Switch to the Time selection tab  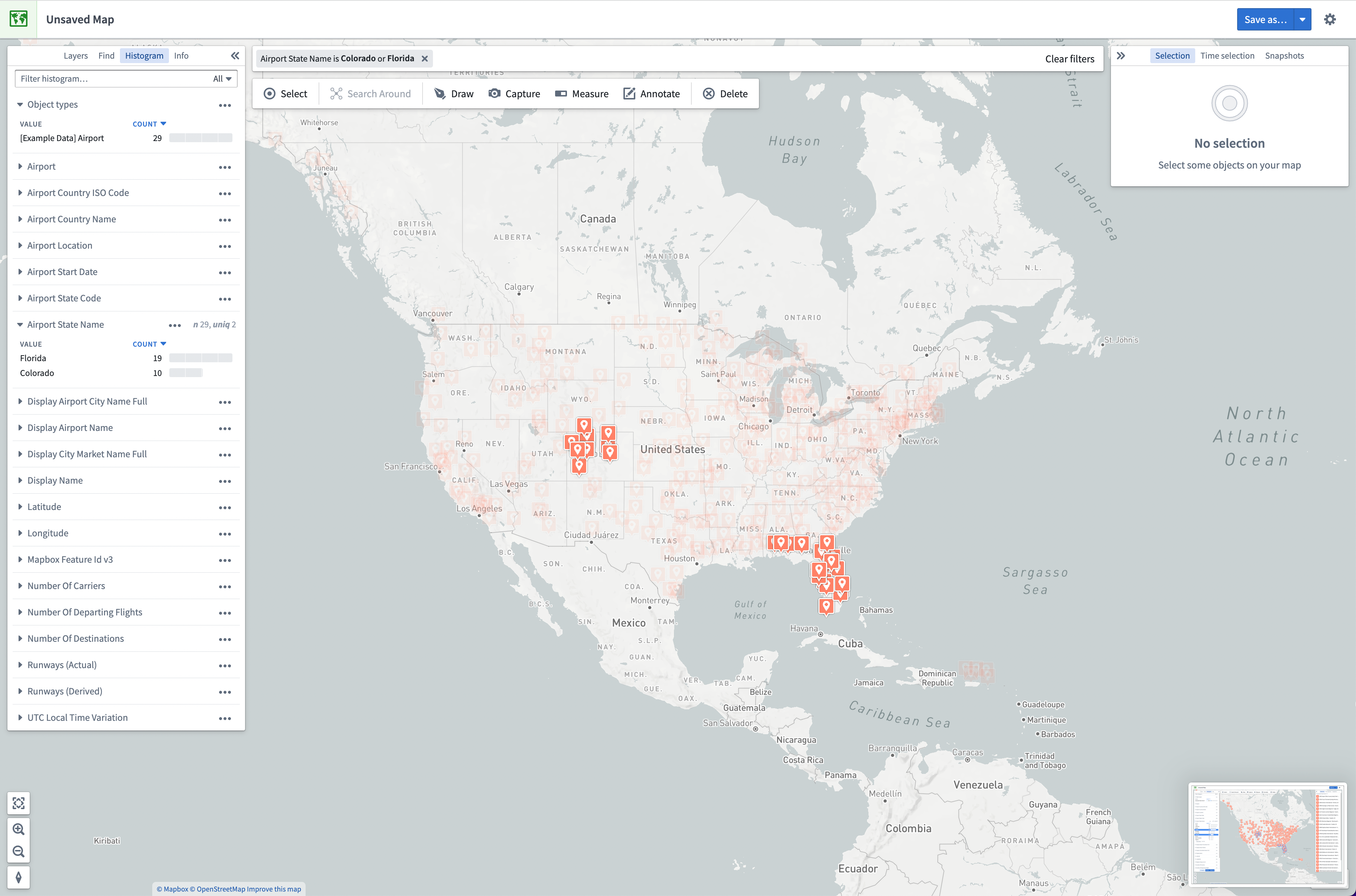click(x=1228, y=55)
